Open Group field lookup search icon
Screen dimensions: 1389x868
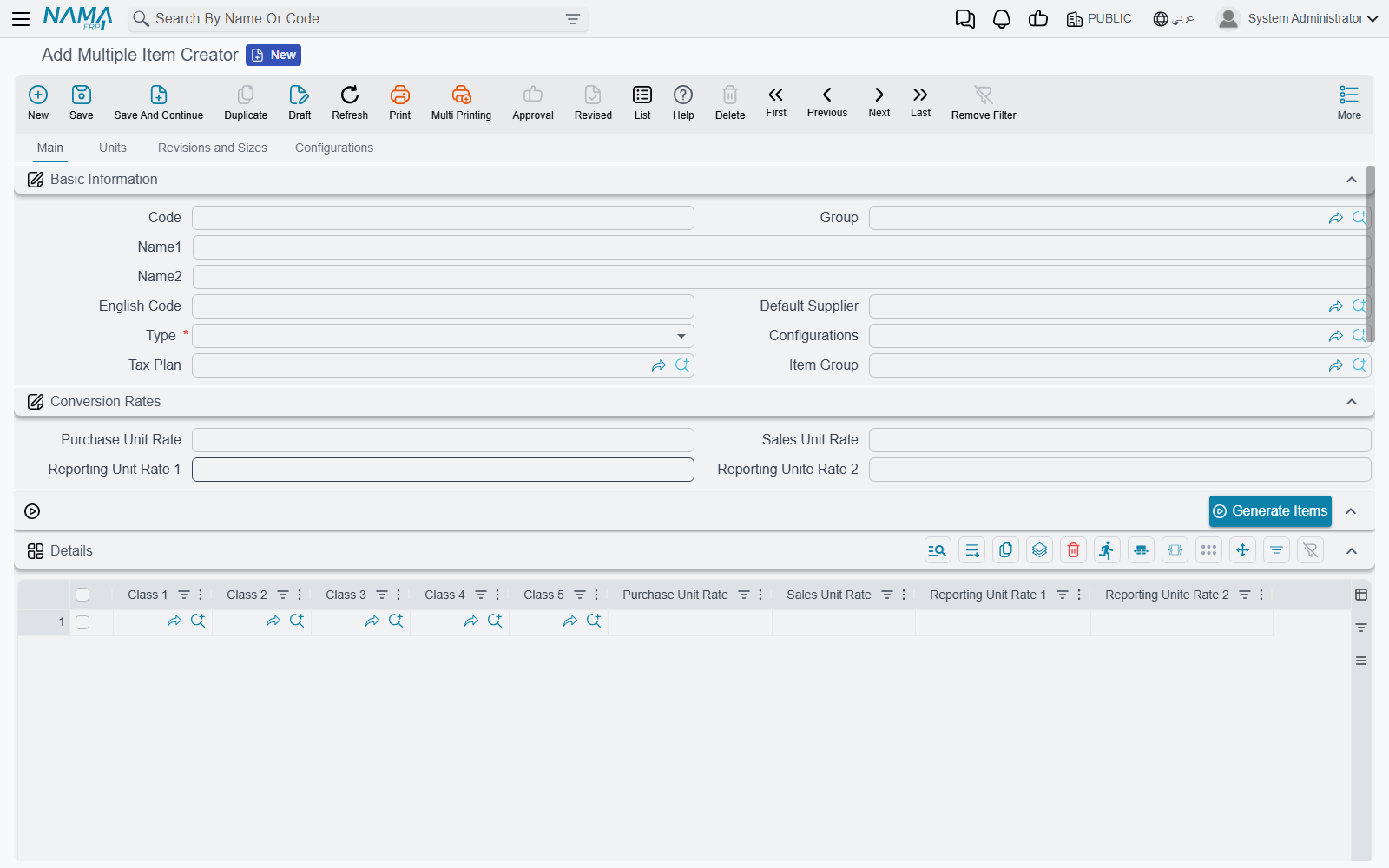[1359, 218]
